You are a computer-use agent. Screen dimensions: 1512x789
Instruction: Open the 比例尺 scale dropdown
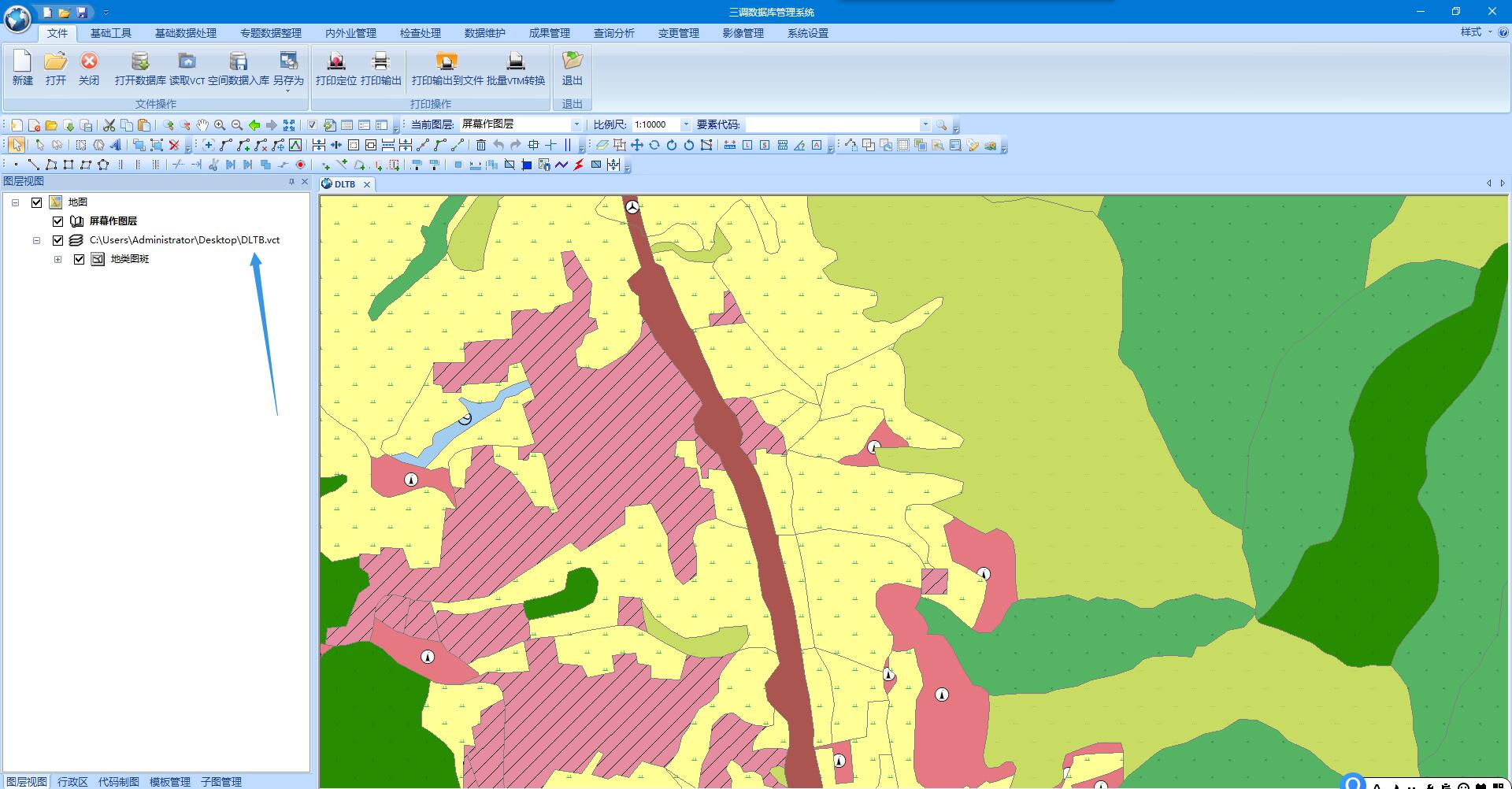coord(686,124)
